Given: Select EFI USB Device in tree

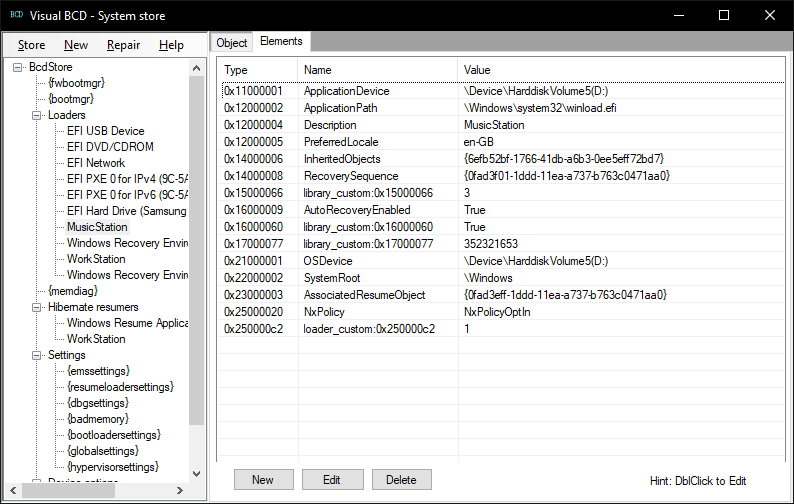Looking at the screenshot, I should (105, 131).
